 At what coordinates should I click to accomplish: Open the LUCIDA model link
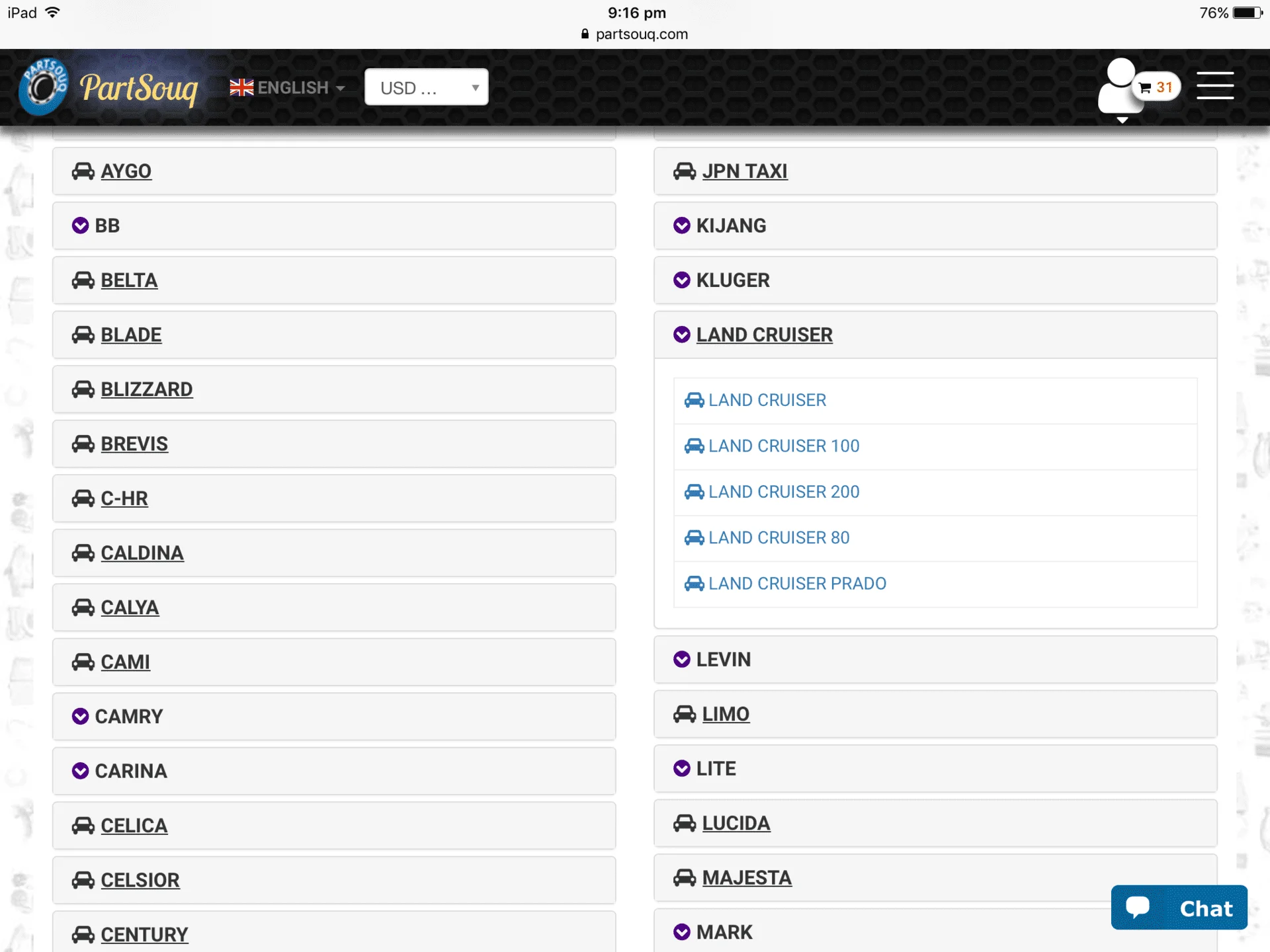736,823
